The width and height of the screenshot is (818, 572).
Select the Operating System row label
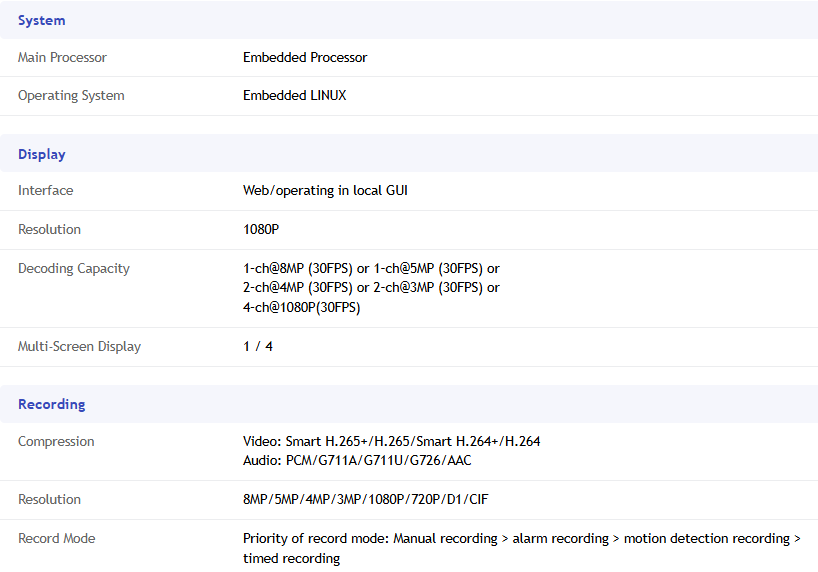tap(71, 96)
